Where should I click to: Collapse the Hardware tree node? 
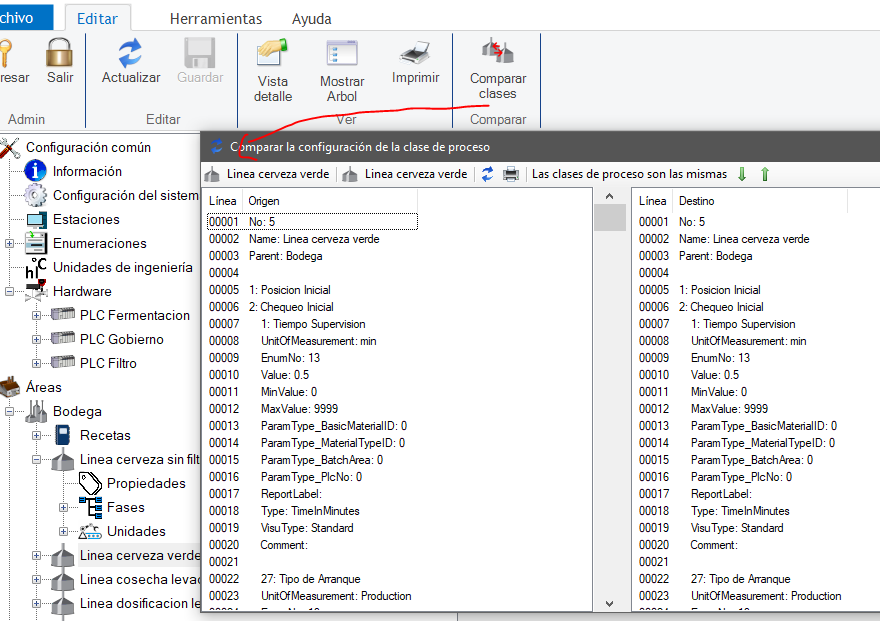(10, 291)
